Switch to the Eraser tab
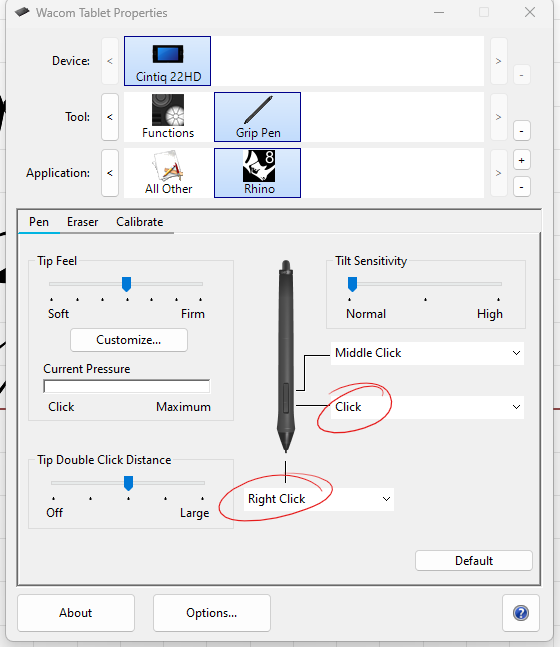Screen dimensions: 560x647 click(x=83, y=222)
